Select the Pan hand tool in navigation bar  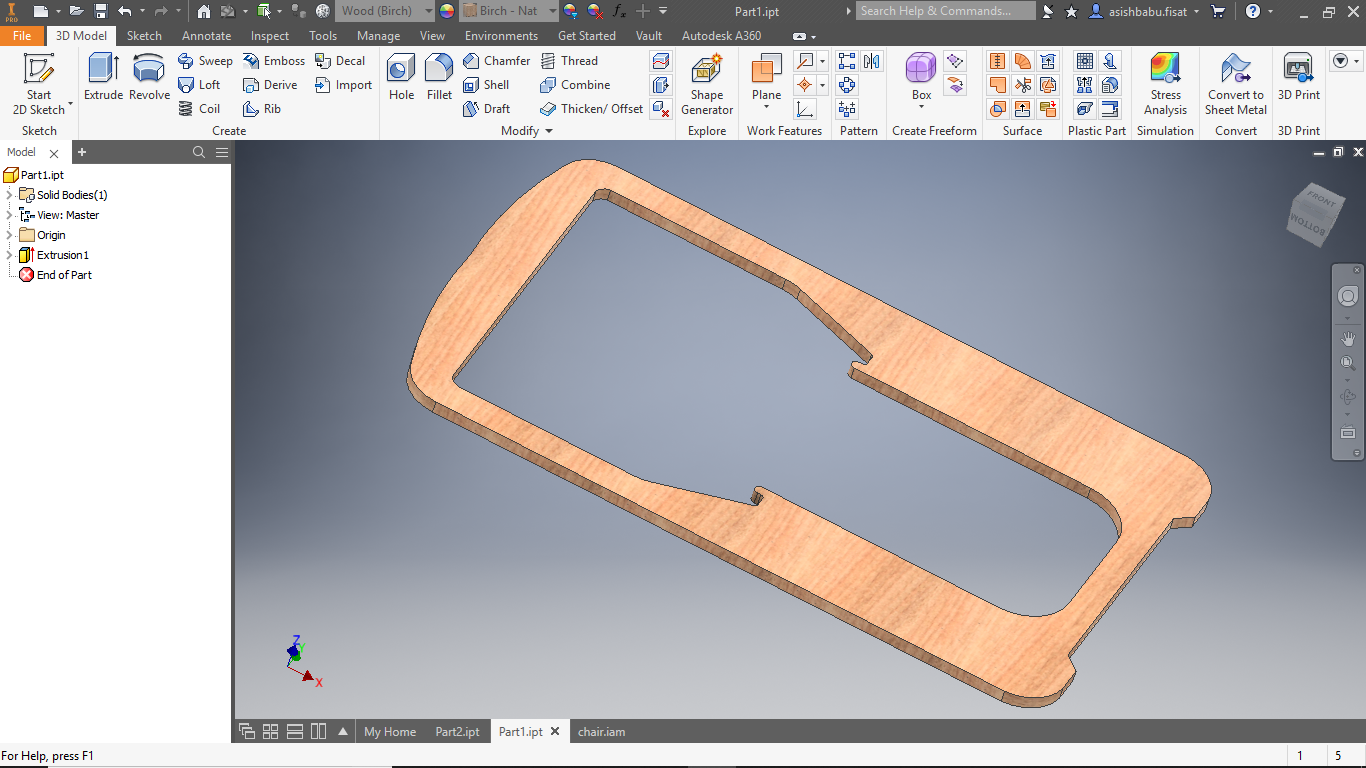[1347, 338]
